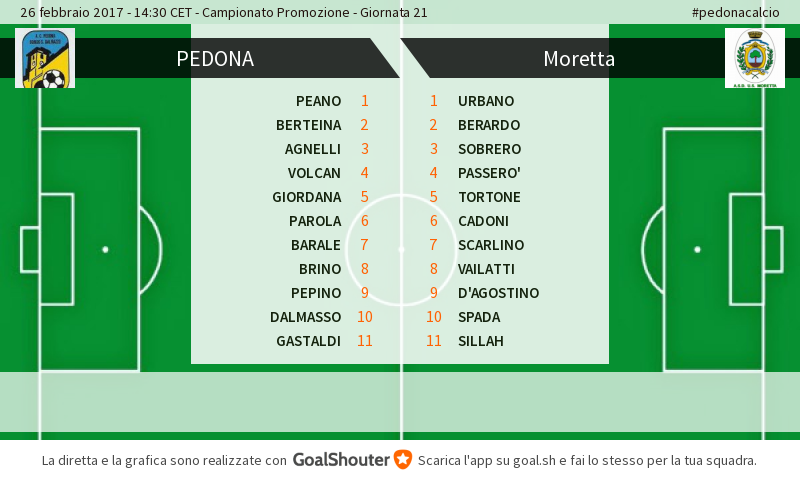Select the PEDONA team header
Image resolution: width=800 pixels, height=480 pixels.
point(215,59)
